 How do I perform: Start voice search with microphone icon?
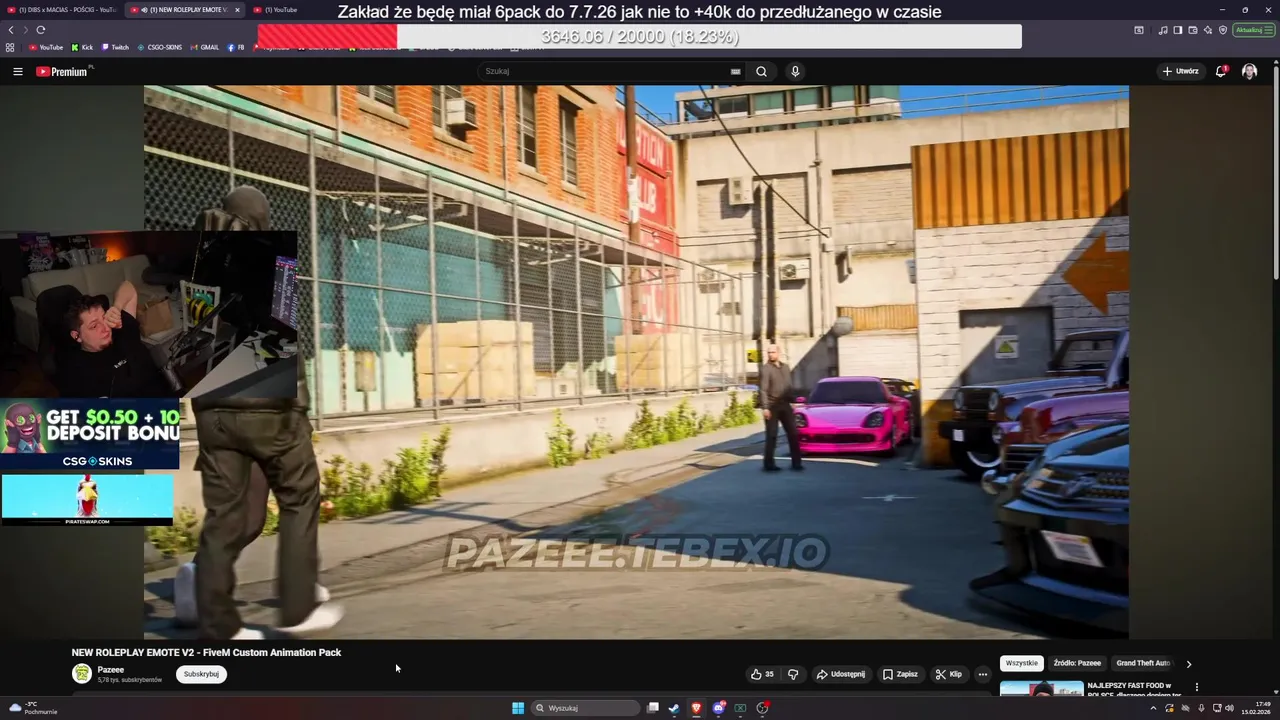point(795,71)
